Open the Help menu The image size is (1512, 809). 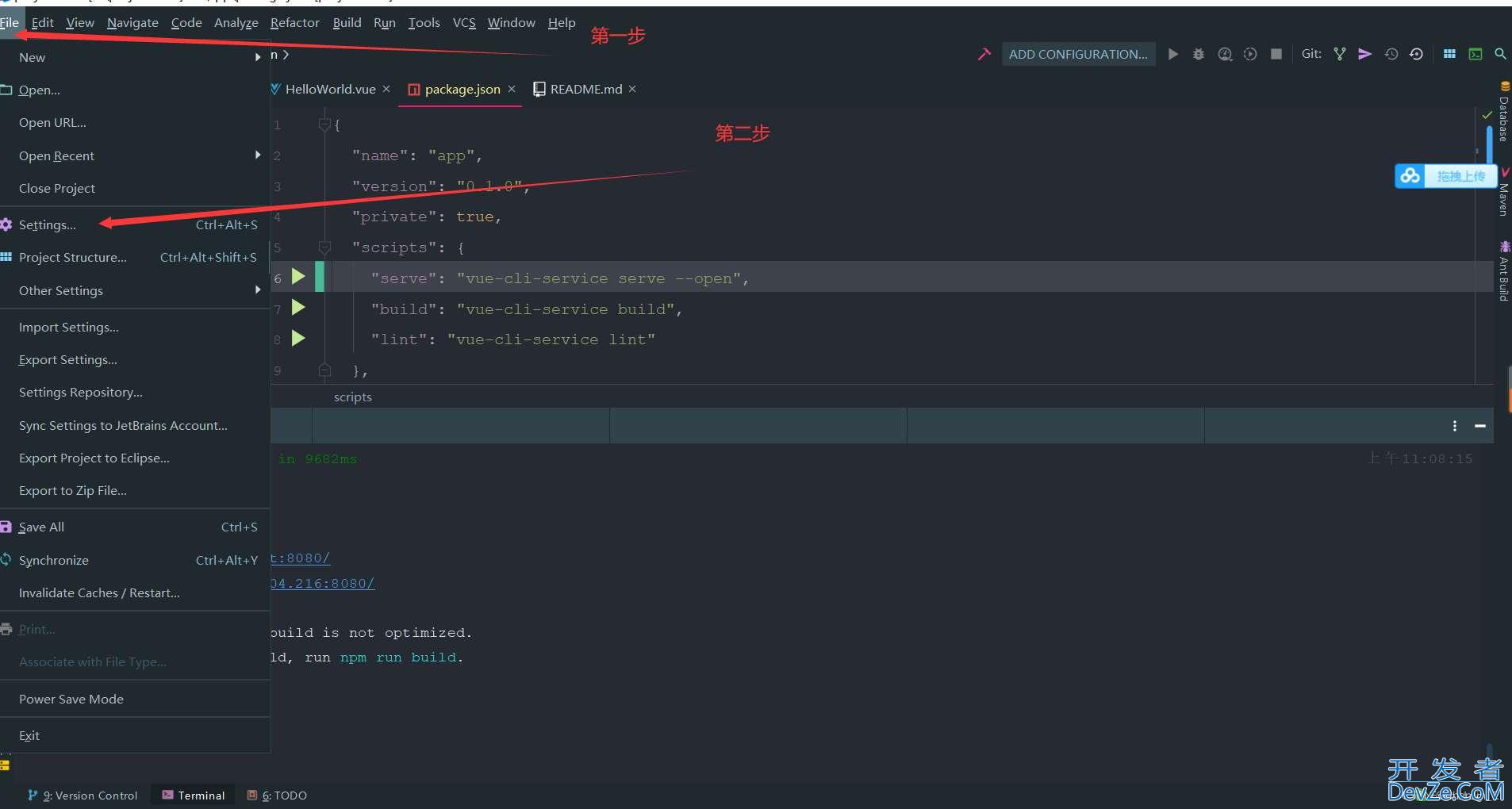click(562, 22)
